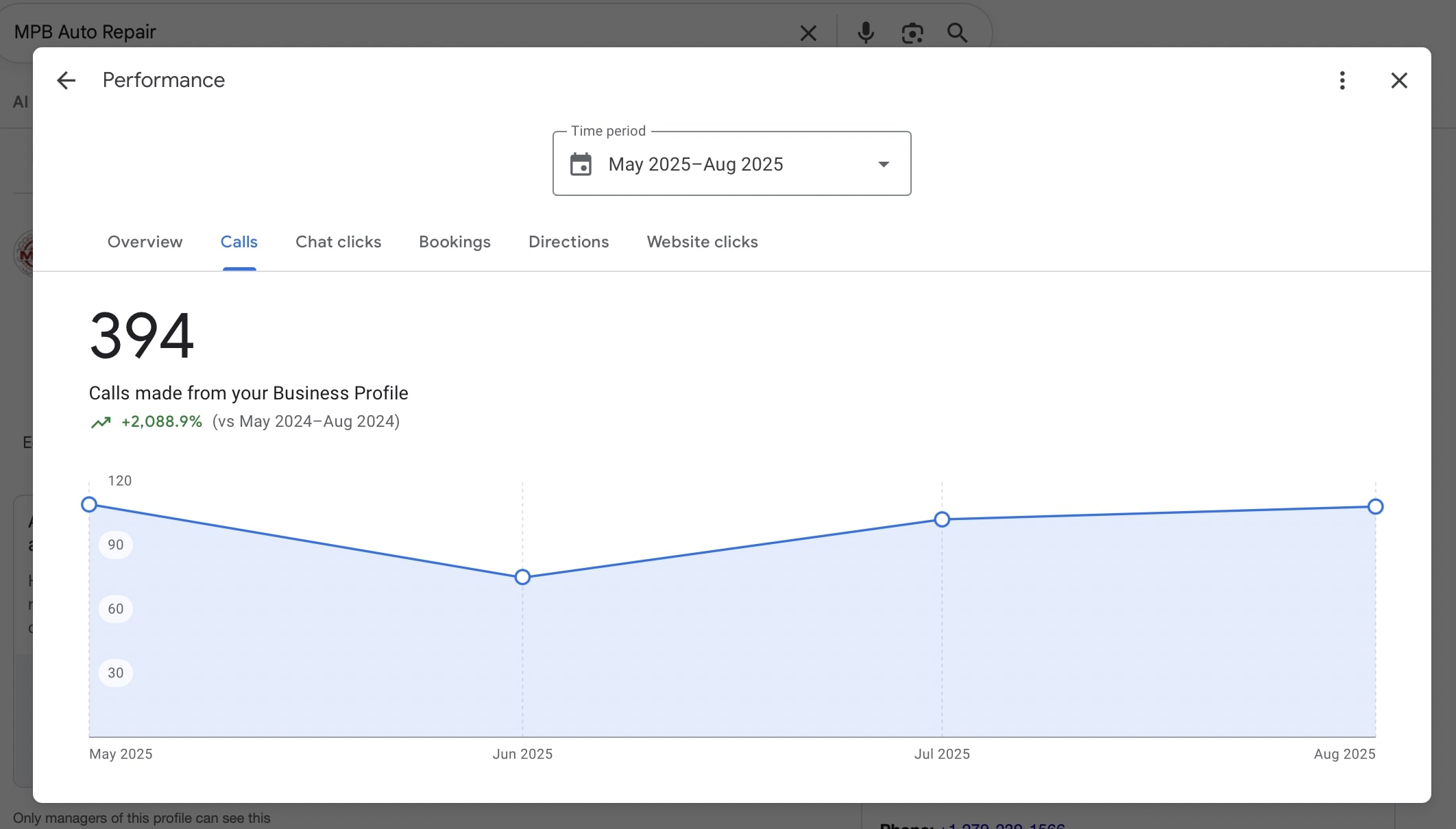Open the May 2025–Aug 2025 period selector
Screen dimensions: 1456x829
pos(695,164)
